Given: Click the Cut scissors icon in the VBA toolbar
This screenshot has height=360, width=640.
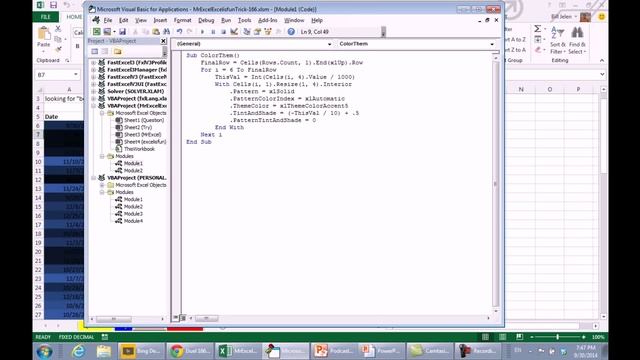Looking at the screenshot, I should coord(135,31).
